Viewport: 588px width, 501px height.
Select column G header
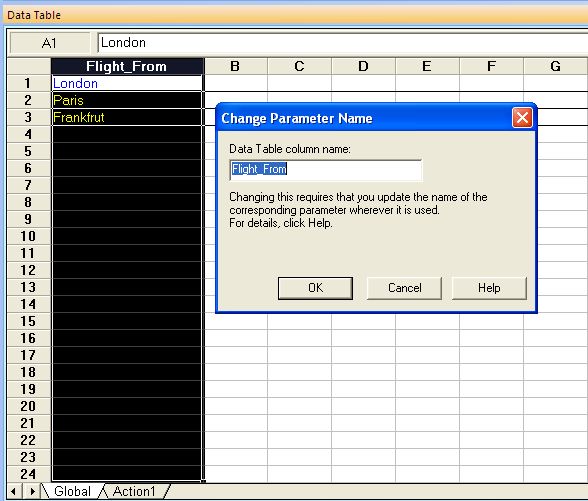555,66
